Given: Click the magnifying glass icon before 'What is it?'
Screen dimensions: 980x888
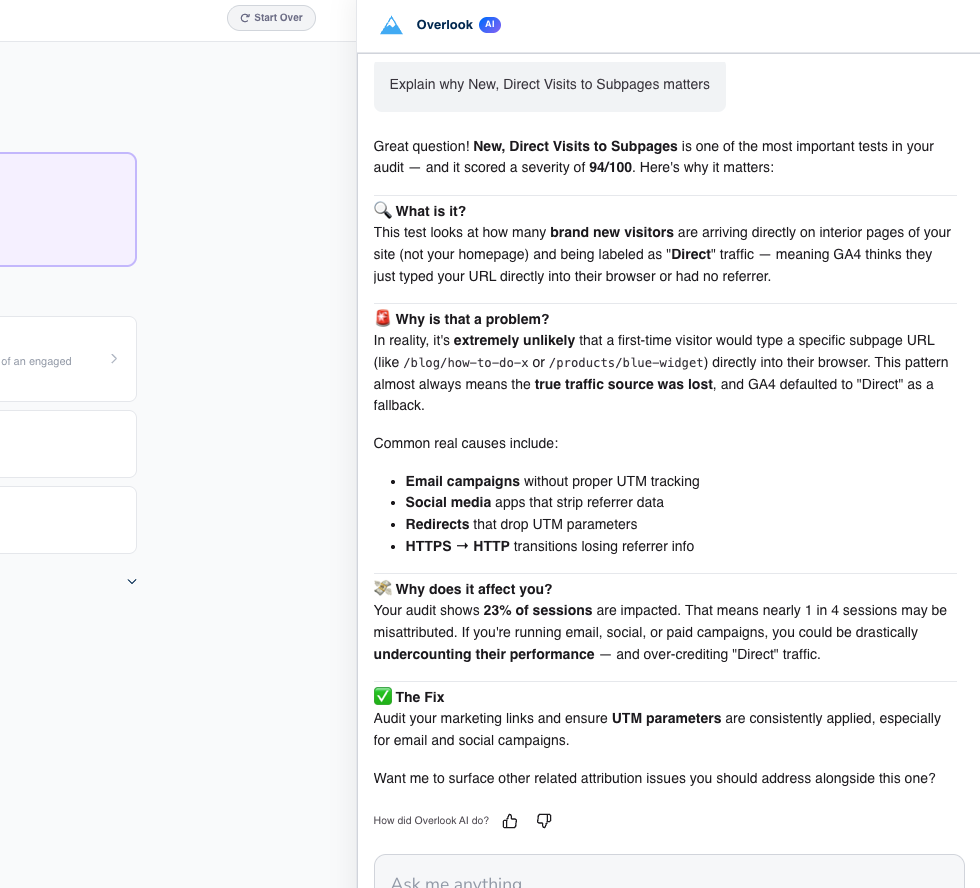Looking at the screenshot, I should [382, 210].
